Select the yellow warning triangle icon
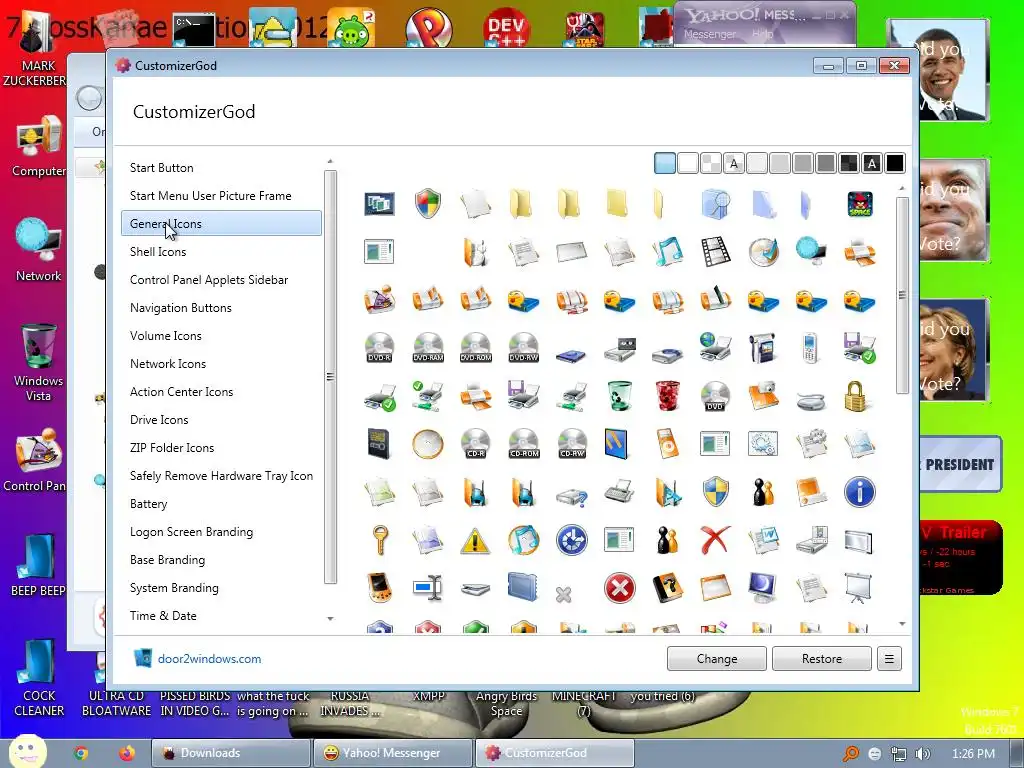Viewport: 1024px width, 768px height. pos(475,541)
